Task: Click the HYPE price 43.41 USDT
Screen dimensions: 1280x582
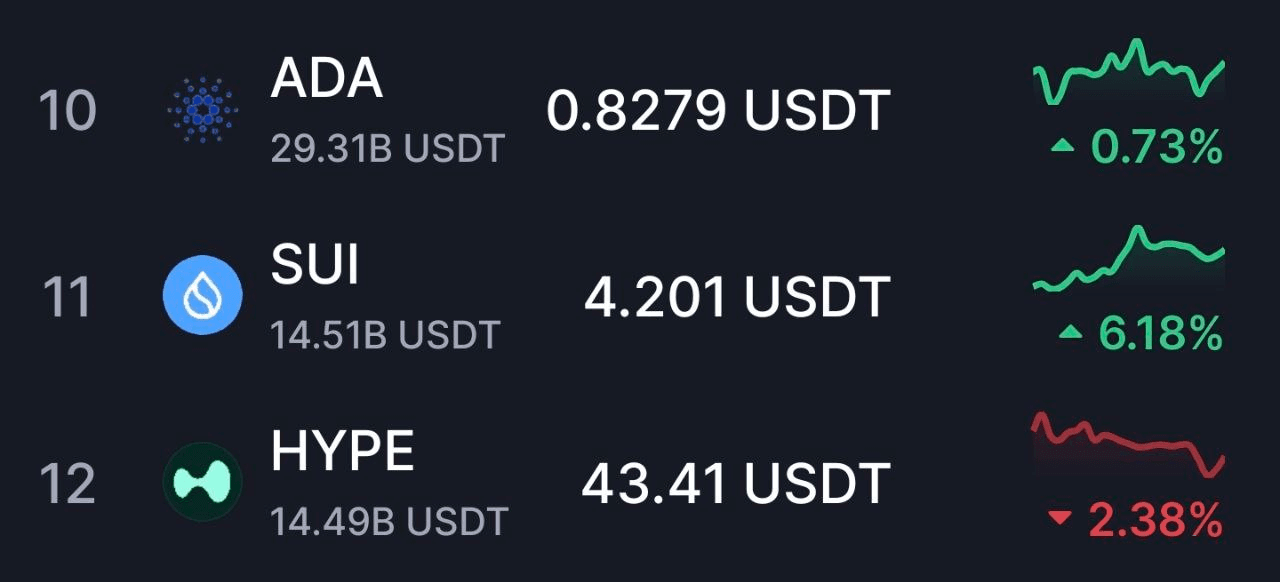Action: point(736,483)
